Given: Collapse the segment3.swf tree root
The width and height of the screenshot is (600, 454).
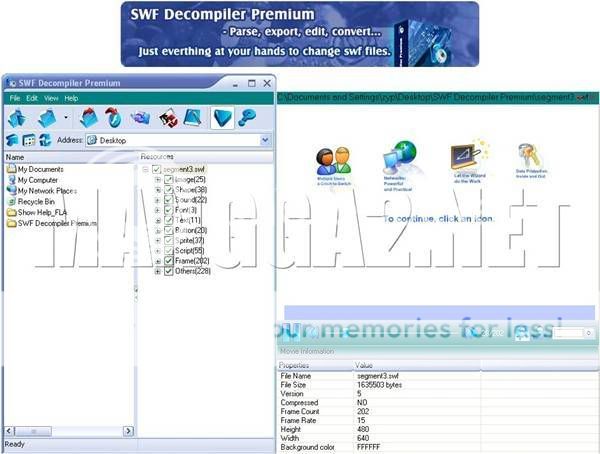Looking at the screenshot, I should tap(145, 169).
